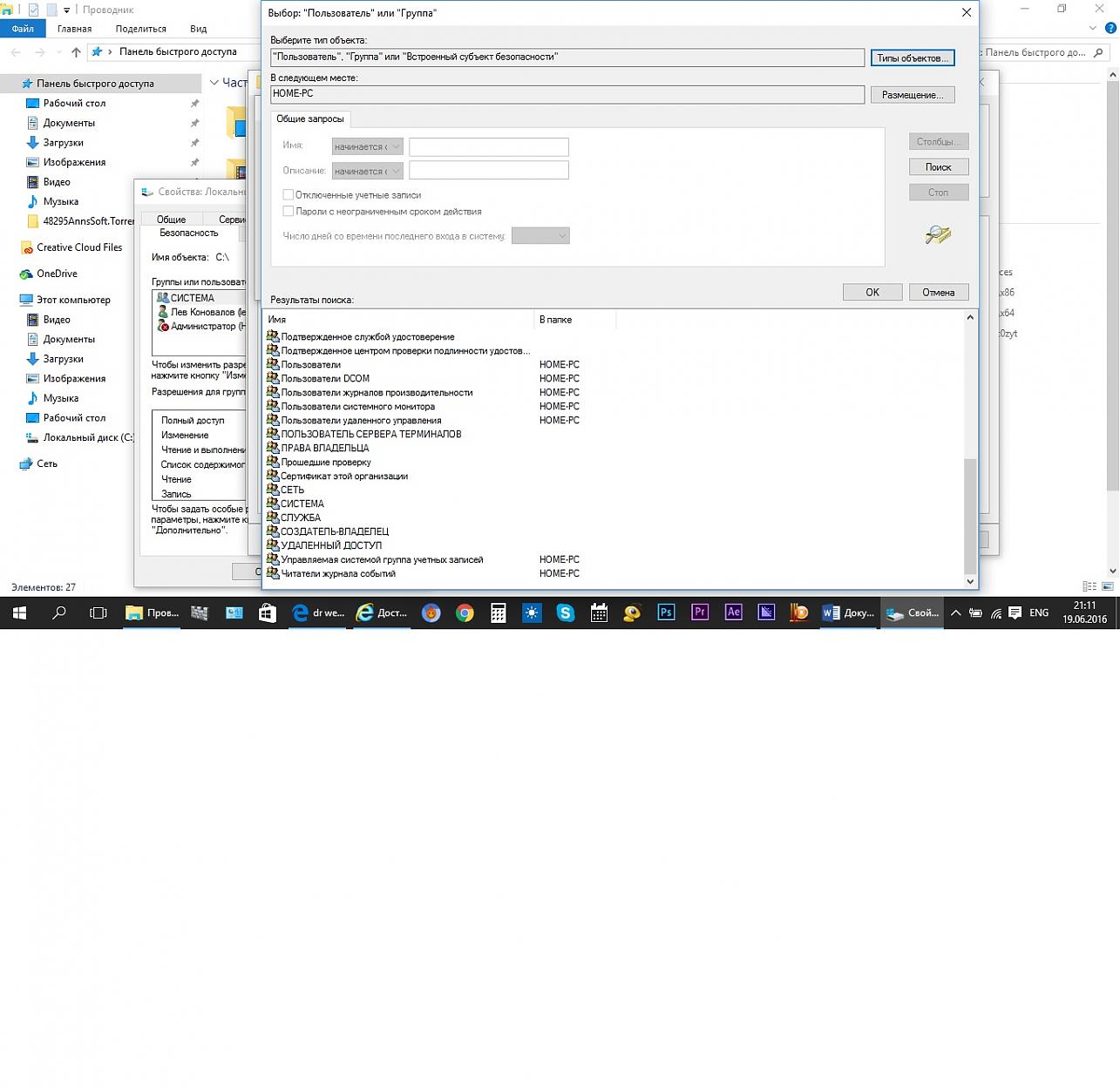The image size is (1120, 1089).
Task: Toggle 'Отключенные учетные записи' checkbox
Action: click(x=288, y=195)
